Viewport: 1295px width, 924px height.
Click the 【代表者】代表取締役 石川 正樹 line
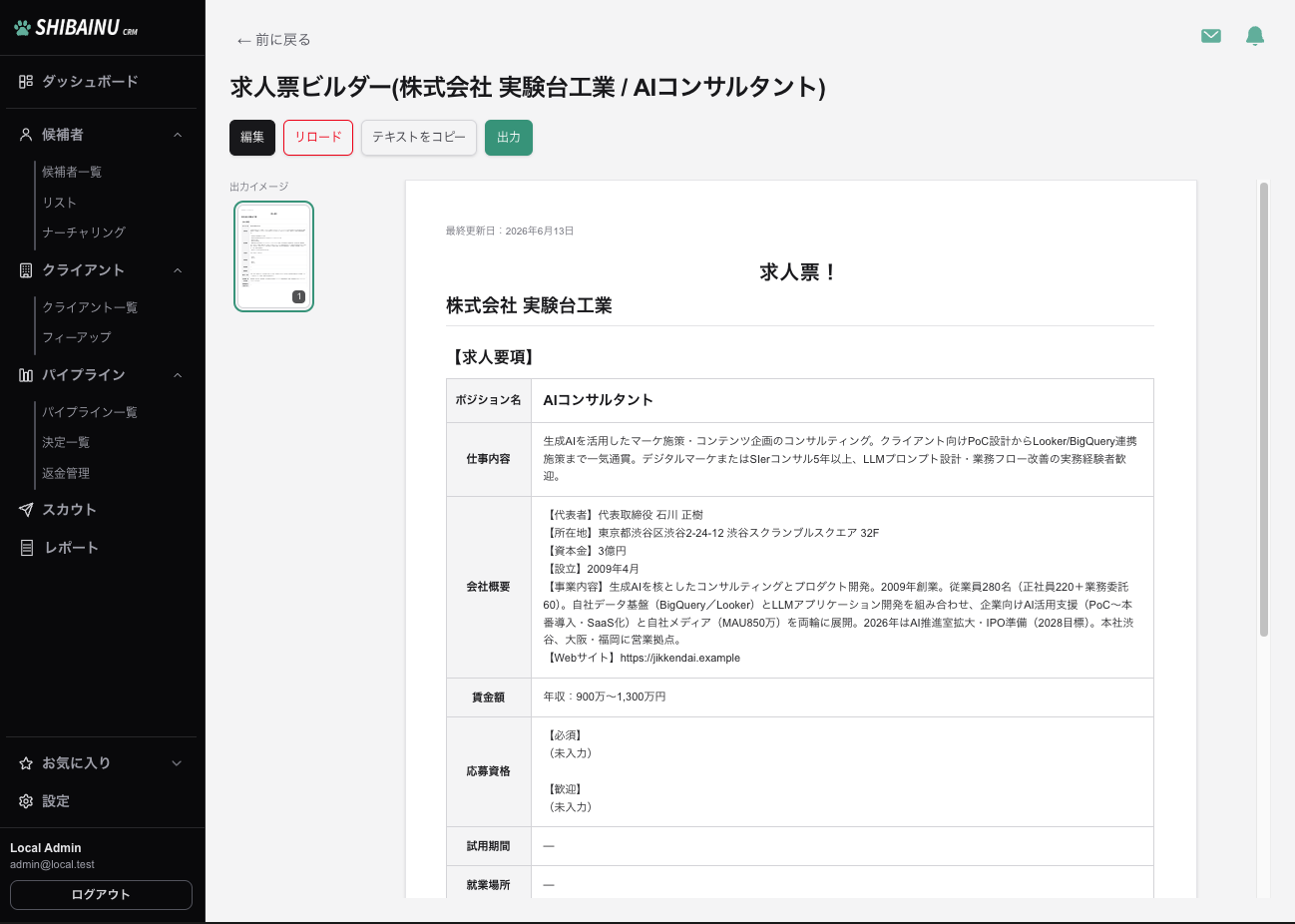(624, 515)
